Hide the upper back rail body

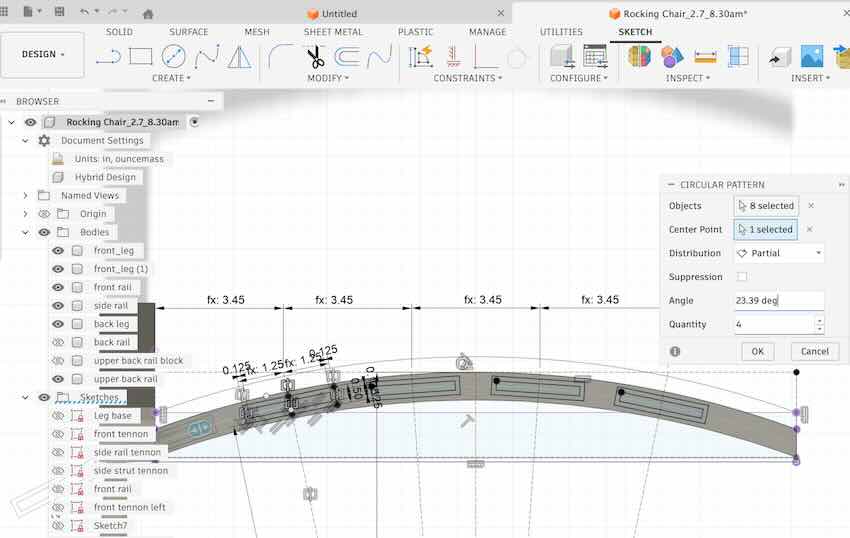coord(58,379)
